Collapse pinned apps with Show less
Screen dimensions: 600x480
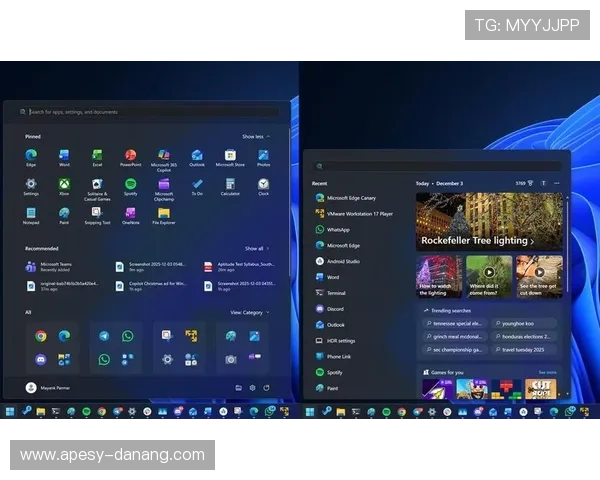255,136
